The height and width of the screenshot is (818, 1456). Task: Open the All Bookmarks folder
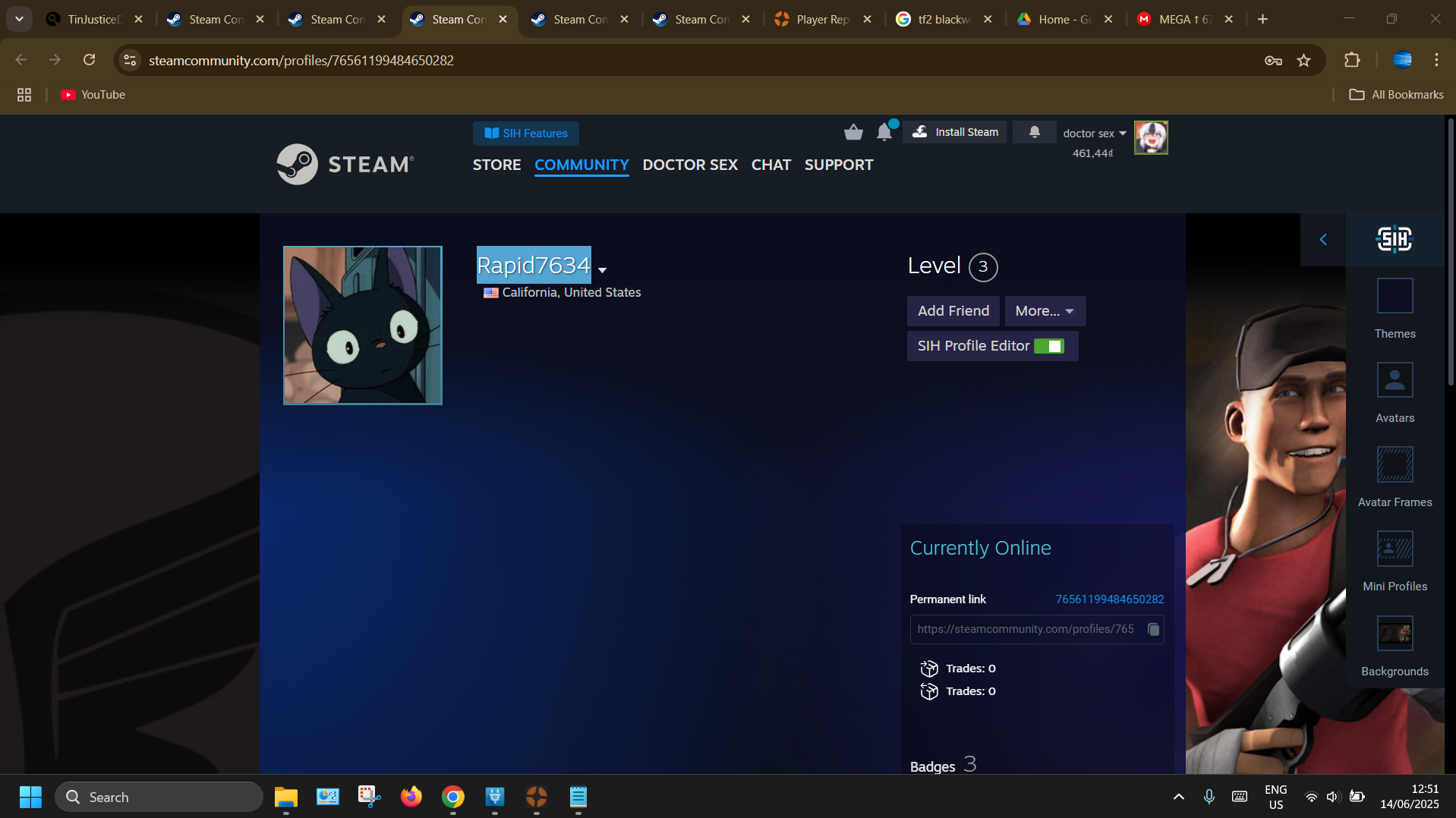(x=1396, y=95)
